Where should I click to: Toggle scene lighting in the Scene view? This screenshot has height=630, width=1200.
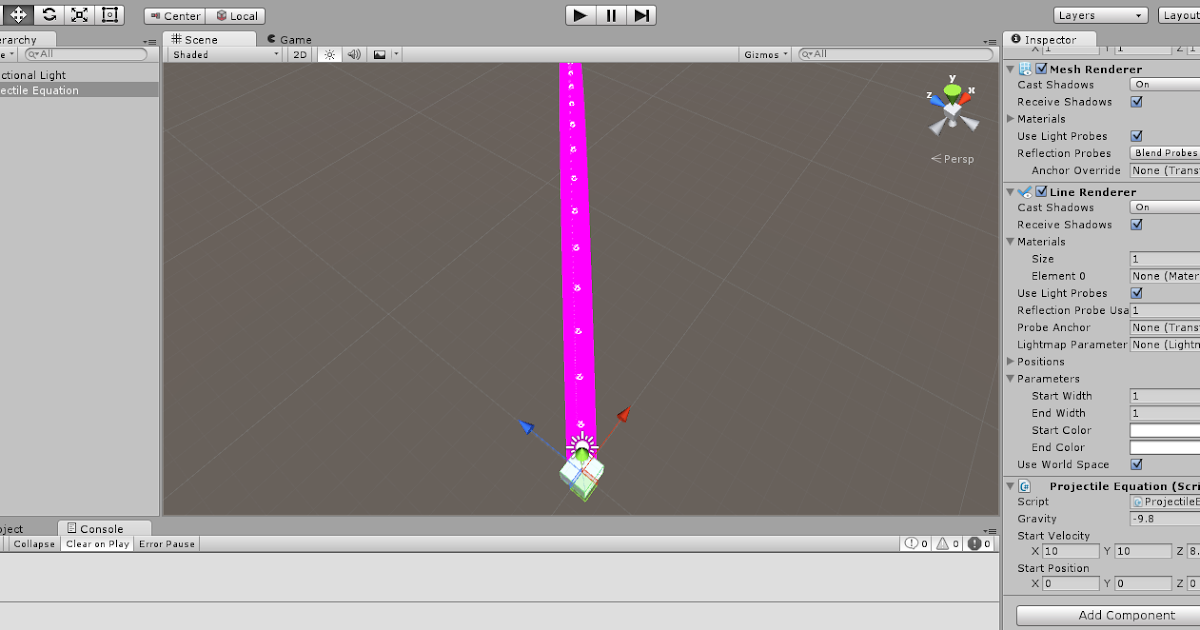tap(328, 54)
